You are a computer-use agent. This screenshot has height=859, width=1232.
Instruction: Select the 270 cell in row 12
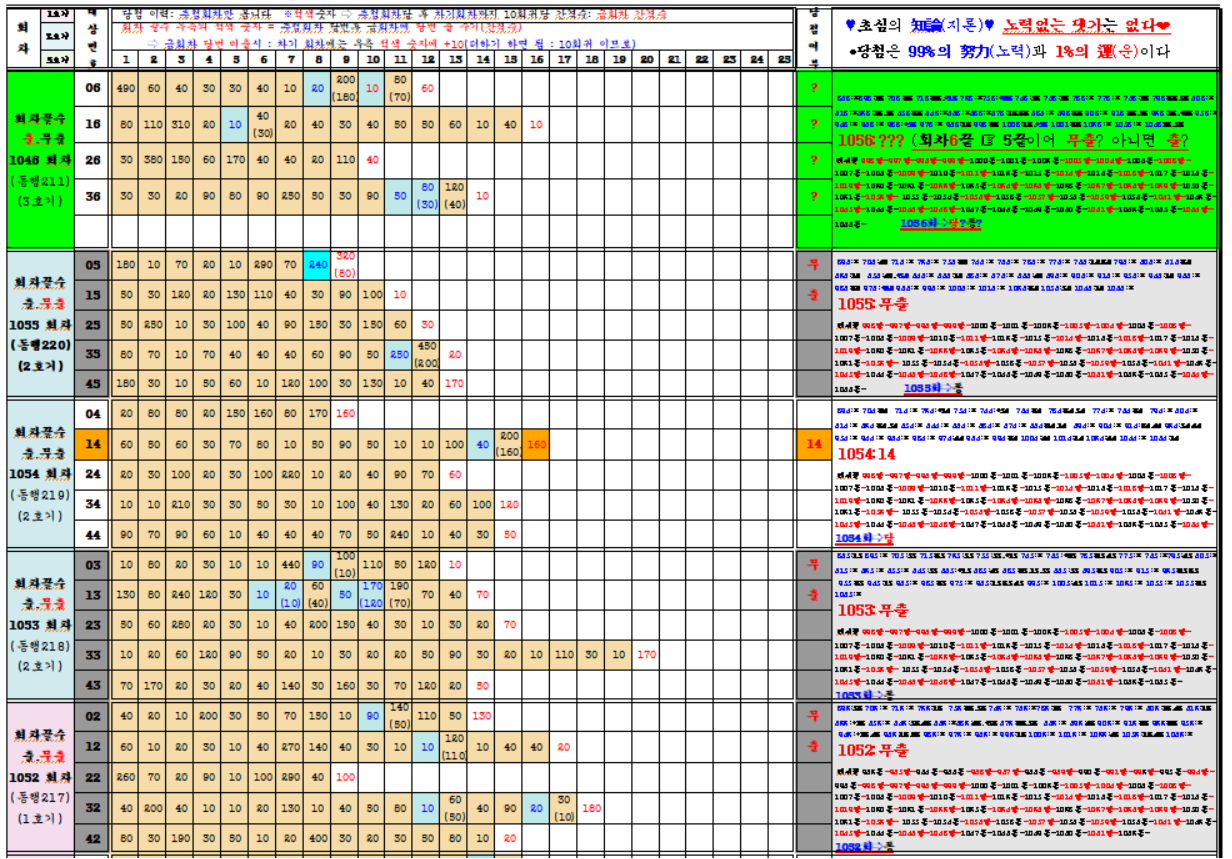click(291, 747)
